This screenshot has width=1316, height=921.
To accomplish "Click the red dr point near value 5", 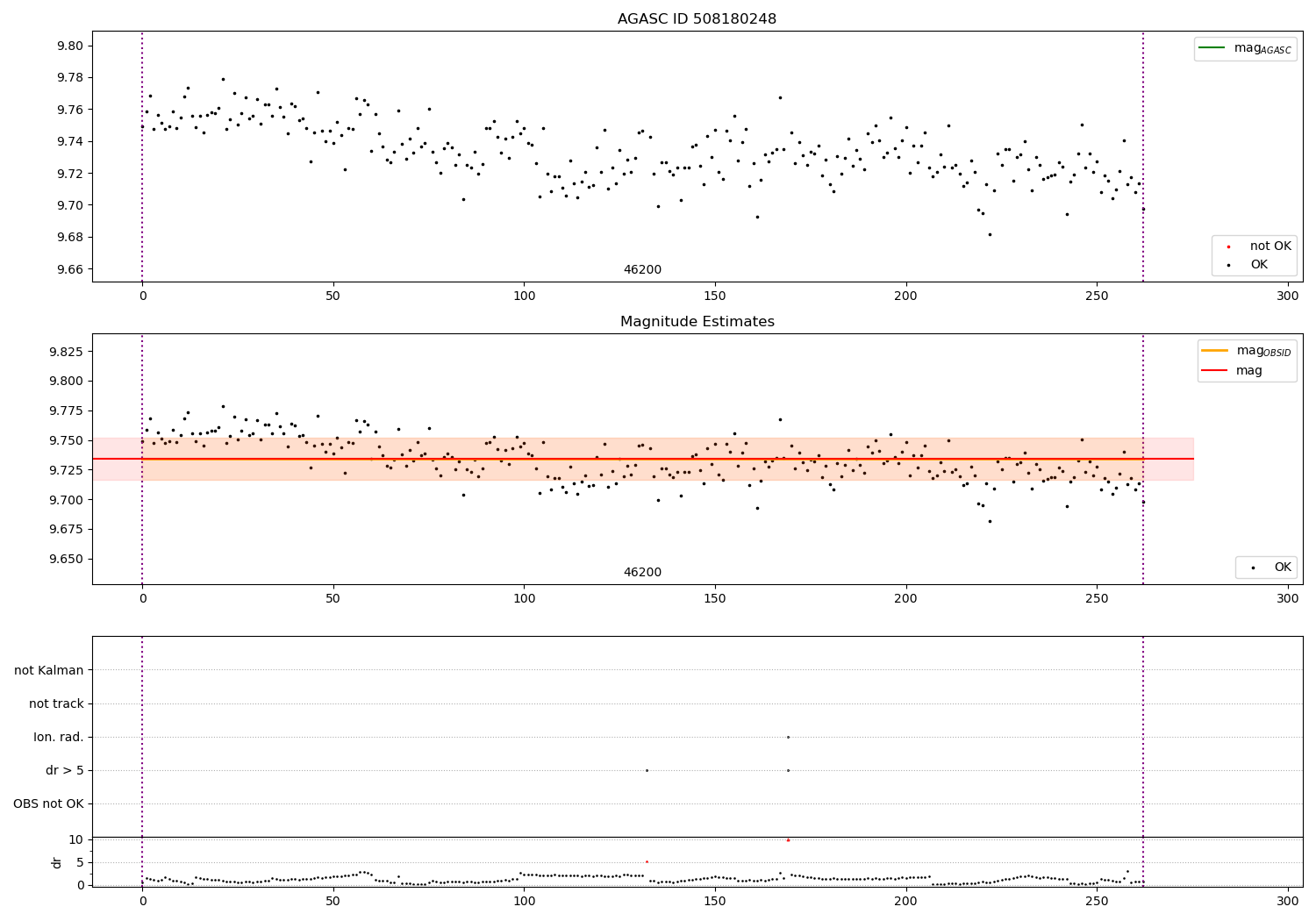I will [647, 861].
